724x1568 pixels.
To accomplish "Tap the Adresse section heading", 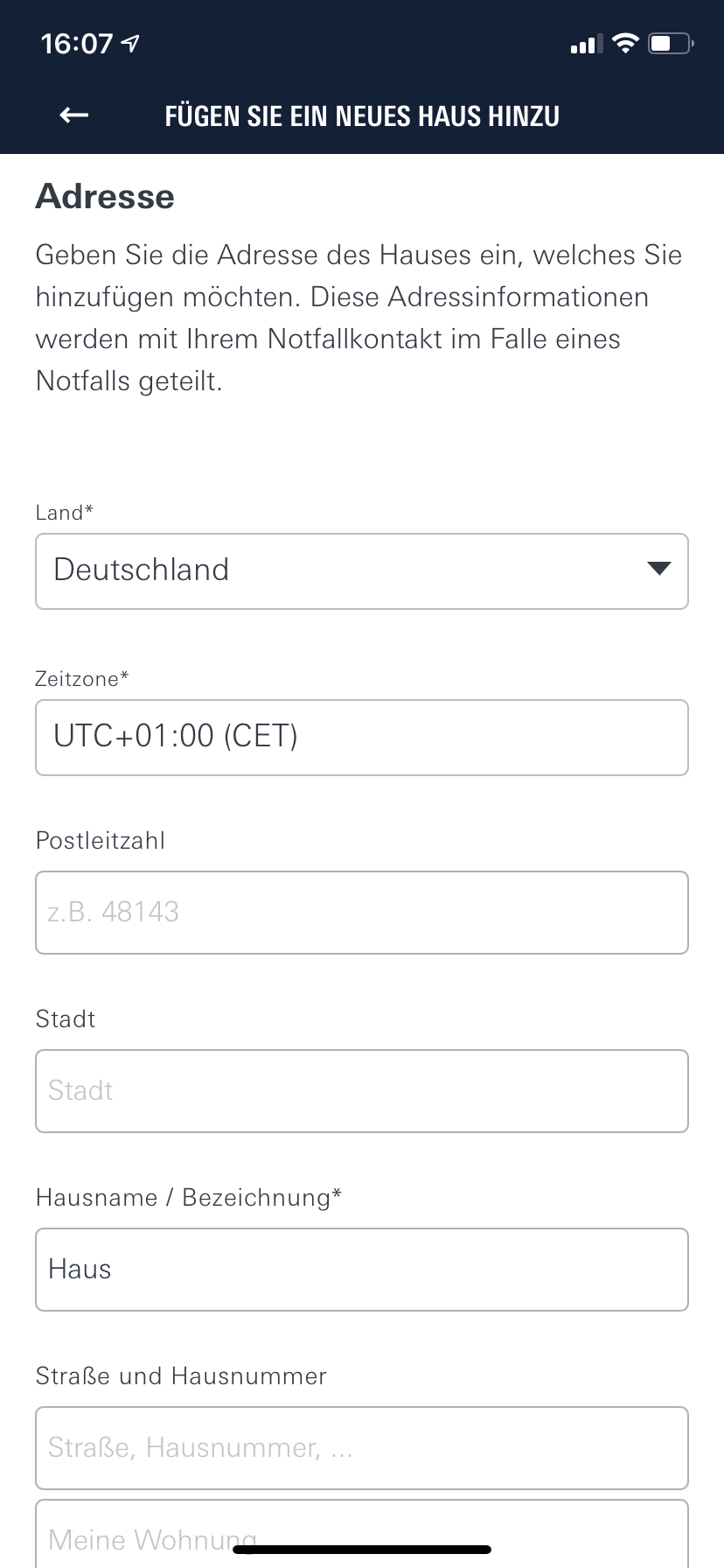I will click(105, 196).
